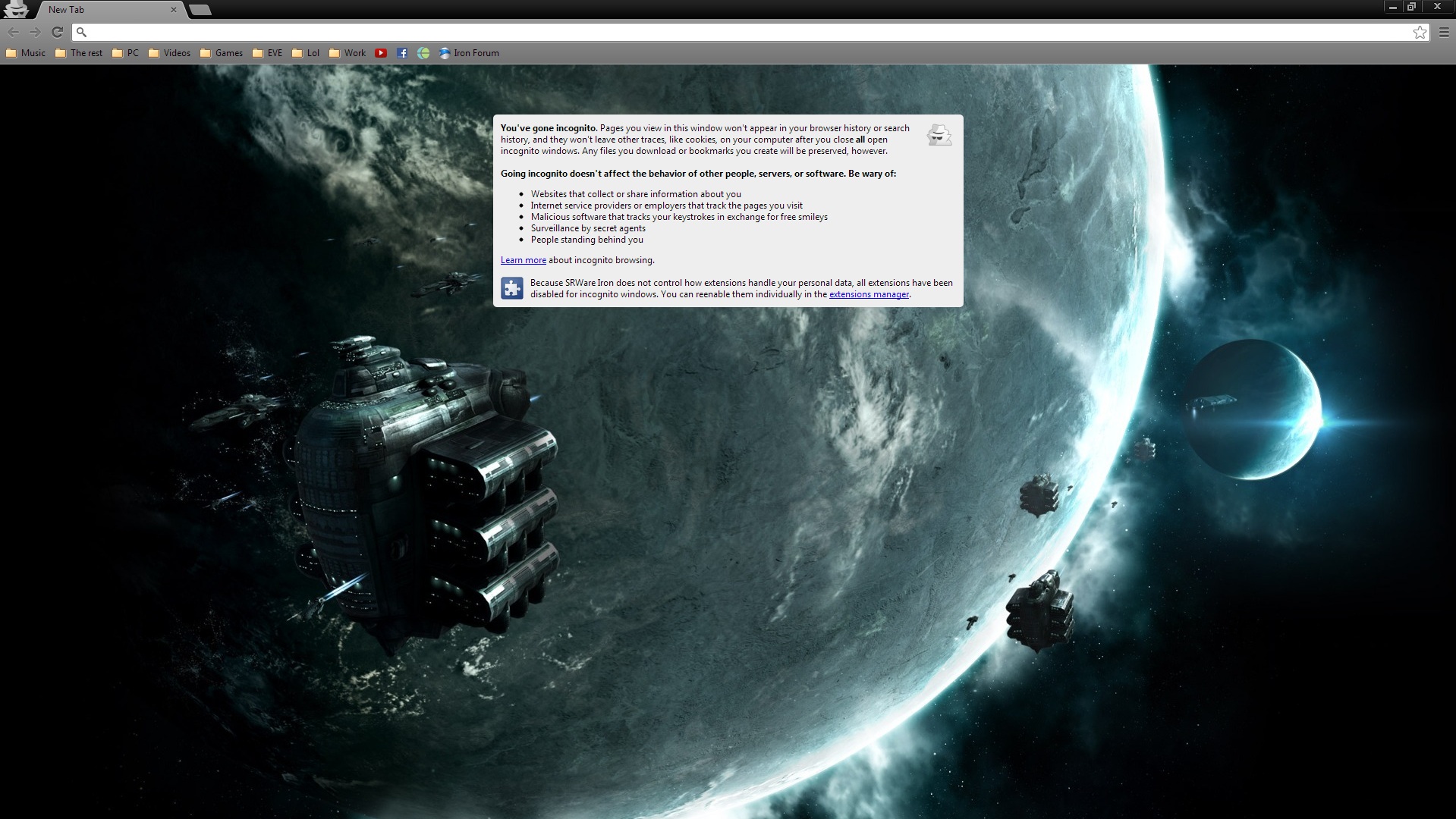Click the incognito spy icon in message box
Viewport: 1456px width, 819px height.
click(939, 135)
